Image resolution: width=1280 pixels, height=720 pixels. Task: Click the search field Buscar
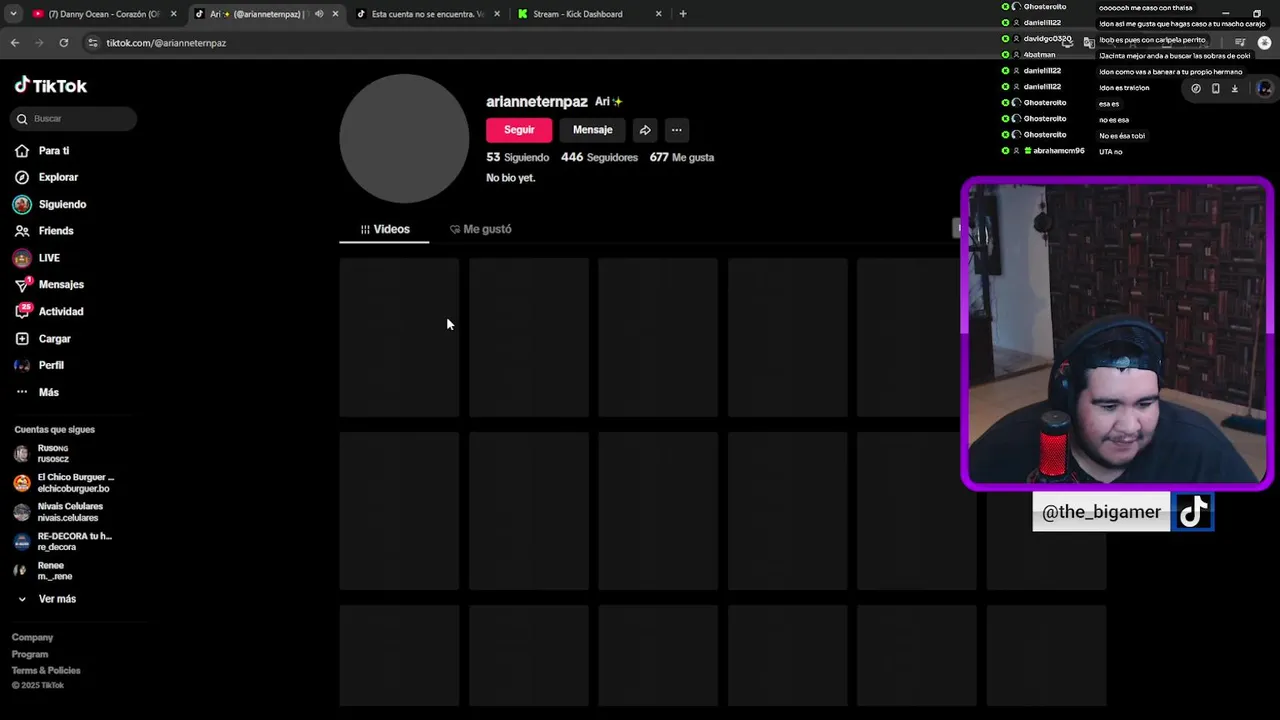click(74, 119)
